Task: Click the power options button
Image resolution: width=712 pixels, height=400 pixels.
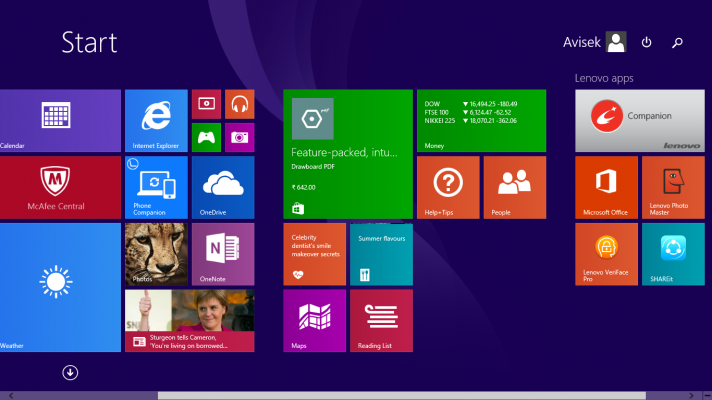Action: pos(646,42)
